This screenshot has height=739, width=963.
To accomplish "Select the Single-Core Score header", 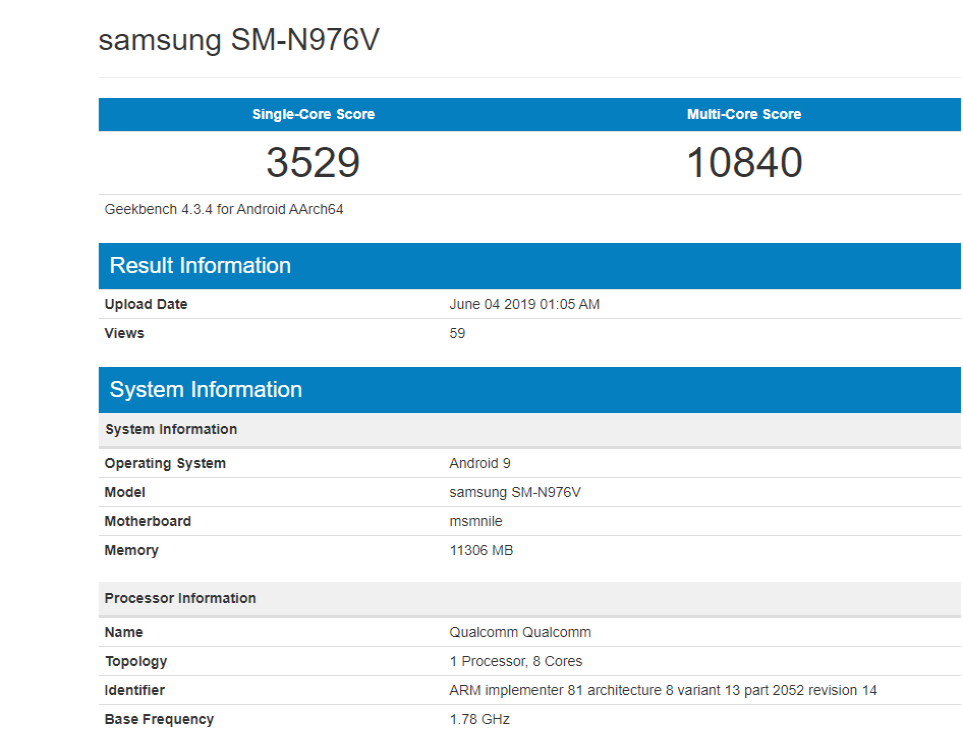I will tap(313, 114).
